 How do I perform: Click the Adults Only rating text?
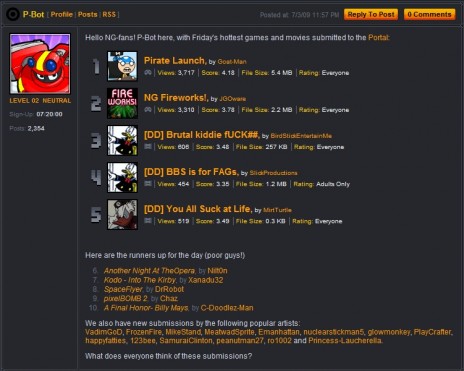[x=333, y=184]
